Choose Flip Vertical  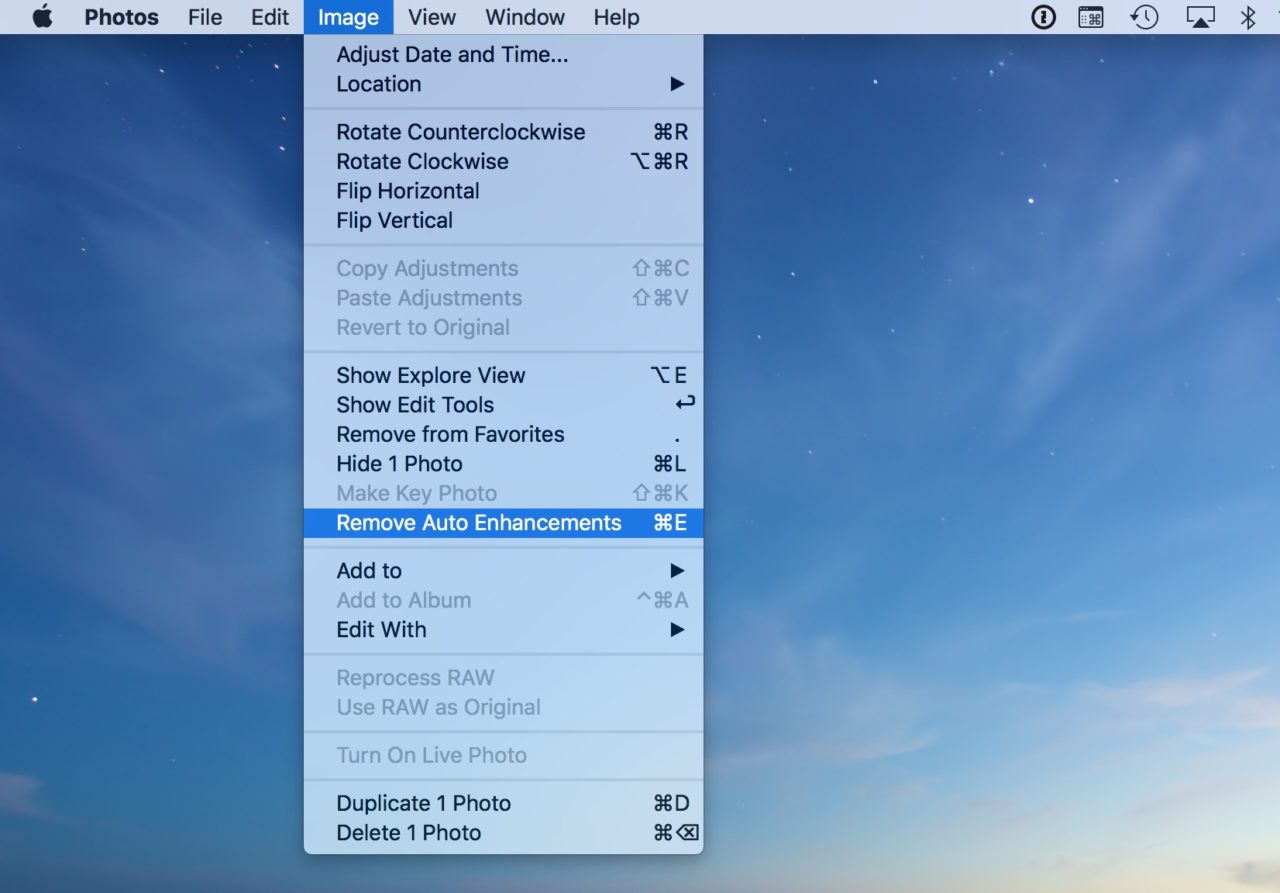[503, 220]
